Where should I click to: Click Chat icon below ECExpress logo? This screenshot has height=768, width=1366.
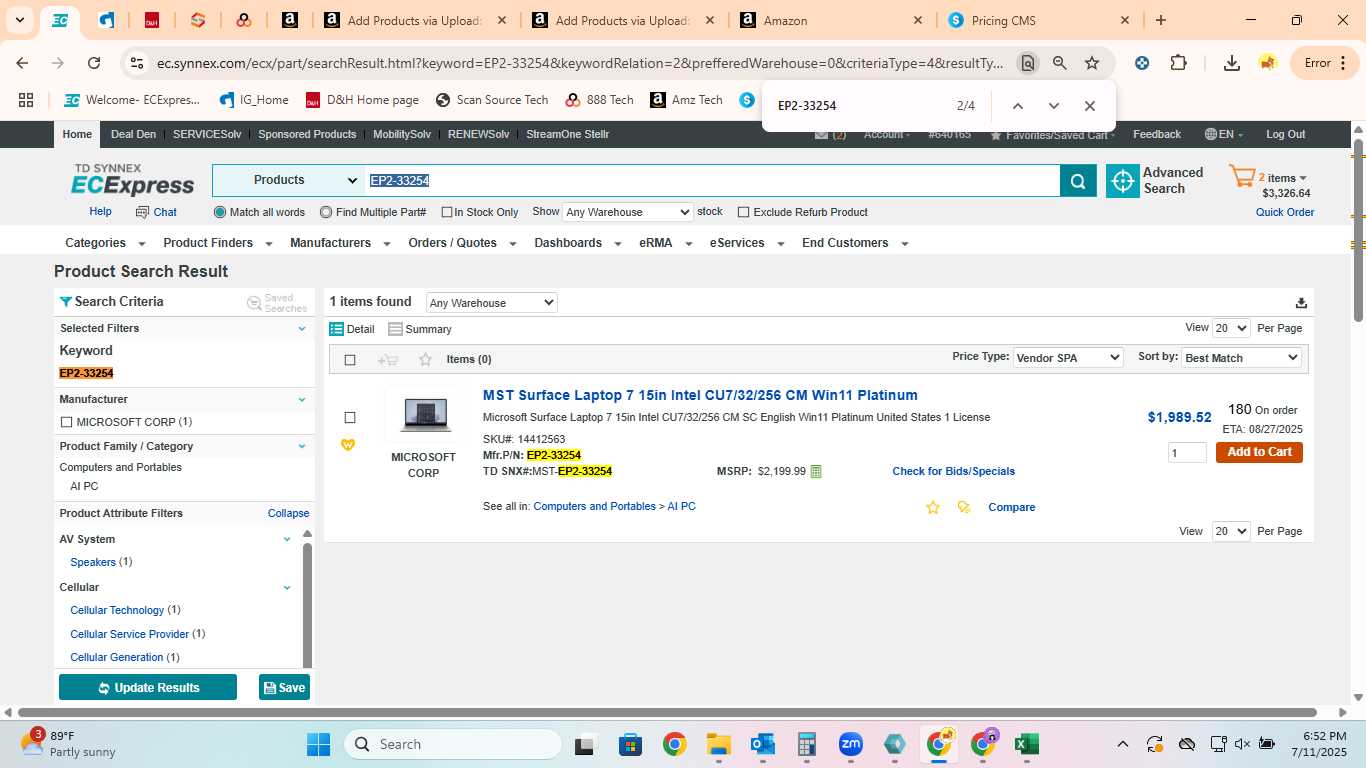142,212
